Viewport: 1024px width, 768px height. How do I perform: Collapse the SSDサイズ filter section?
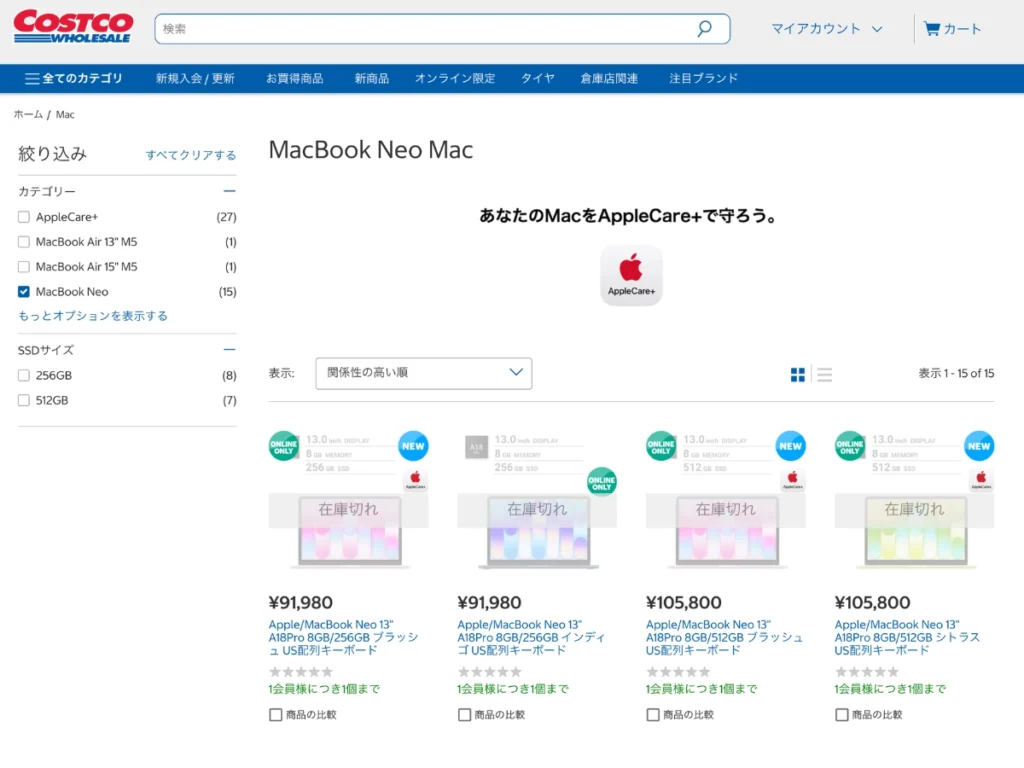(229, 350)
